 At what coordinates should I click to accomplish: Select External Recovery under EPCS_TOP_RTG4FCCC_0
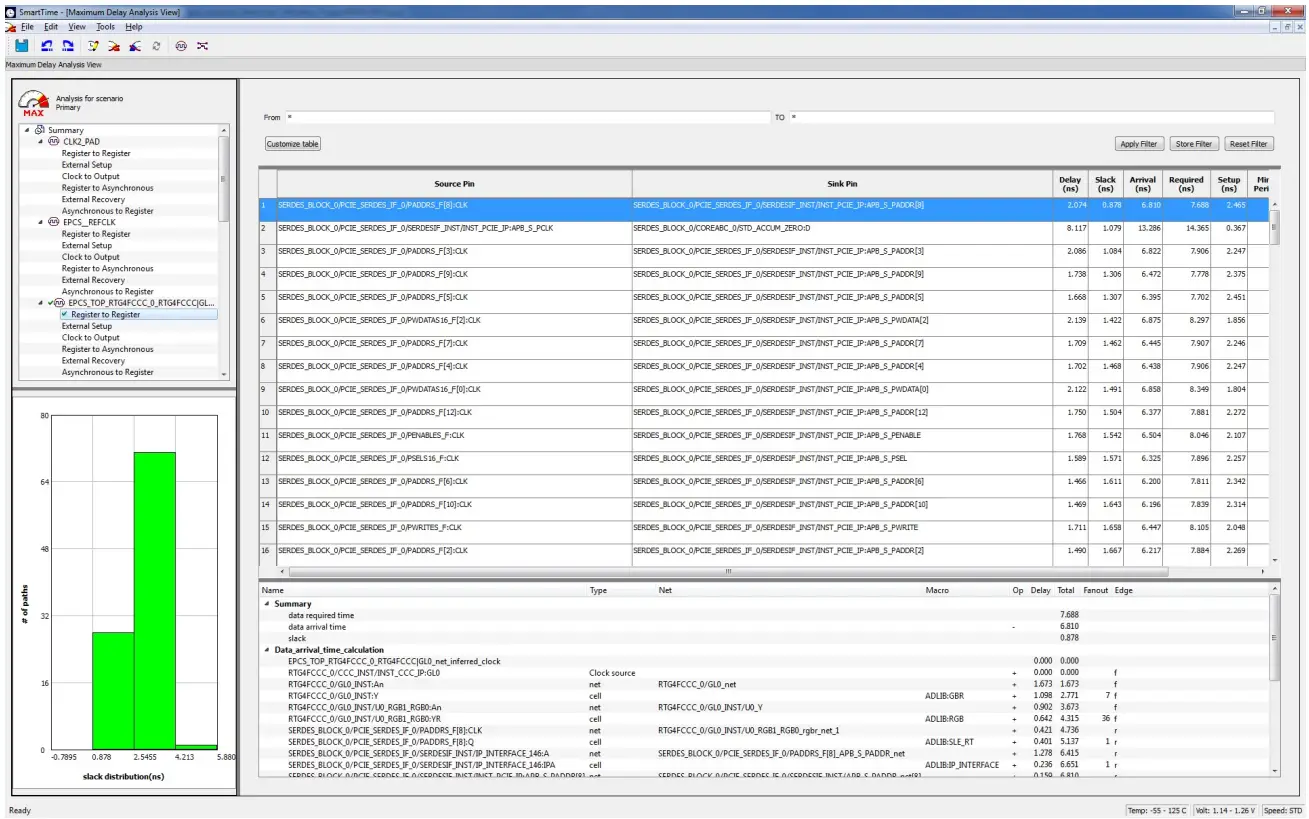tap(93, 360)
